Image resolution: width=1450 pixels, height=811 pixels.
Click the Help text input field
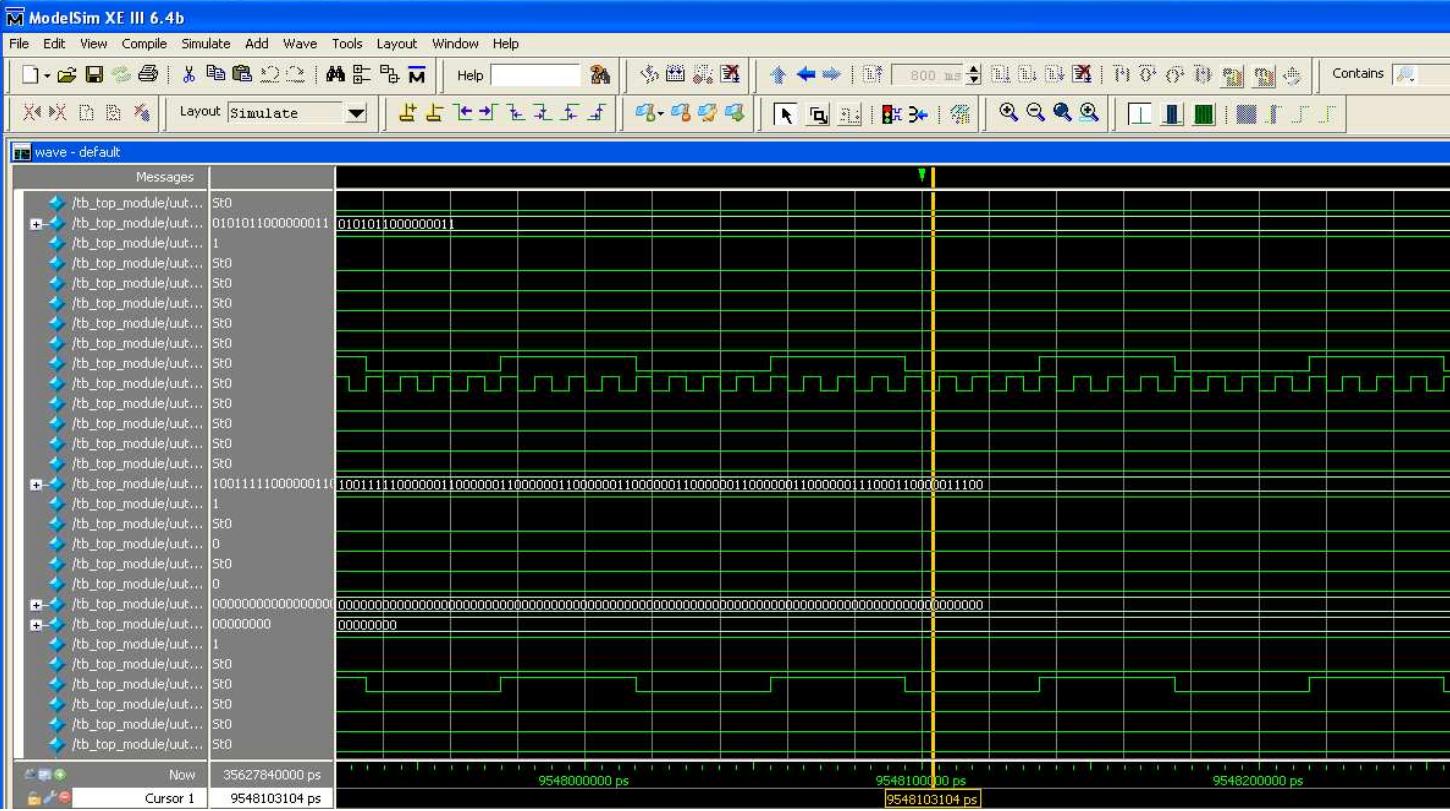(535, 75)
